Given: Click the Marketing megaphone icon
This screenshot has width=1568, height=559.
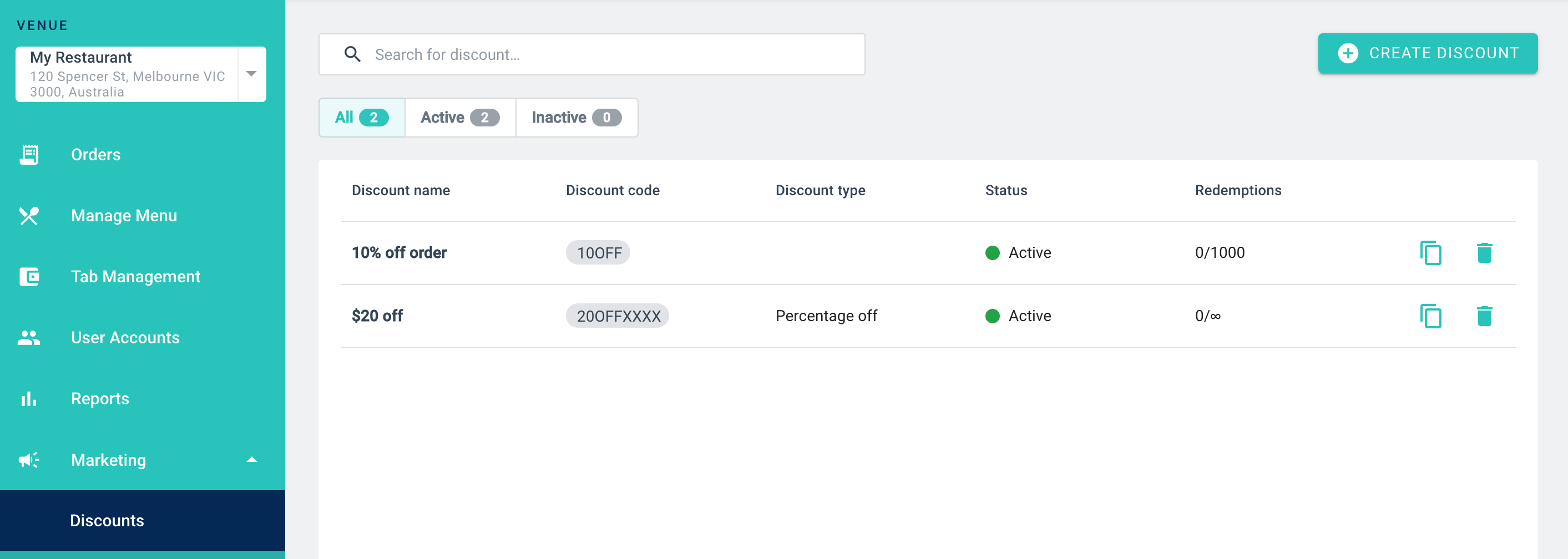Looking at the screenshot, I should [29, 460].
